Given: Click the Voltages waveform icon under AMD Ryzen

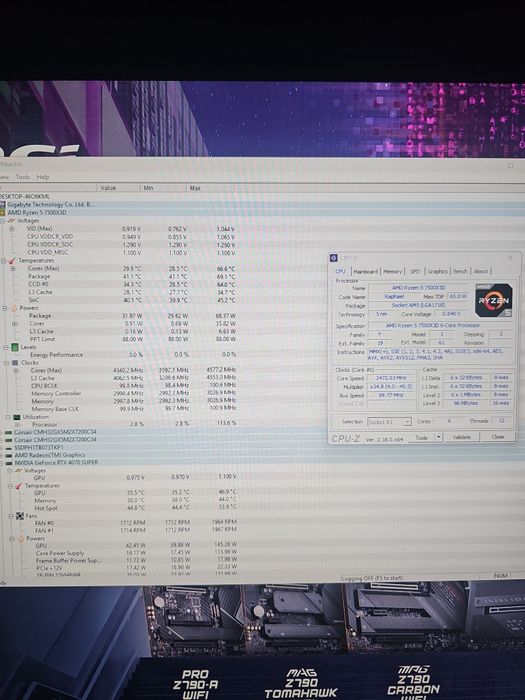Looking at the screenshot, I should click(x=11, y=221).
